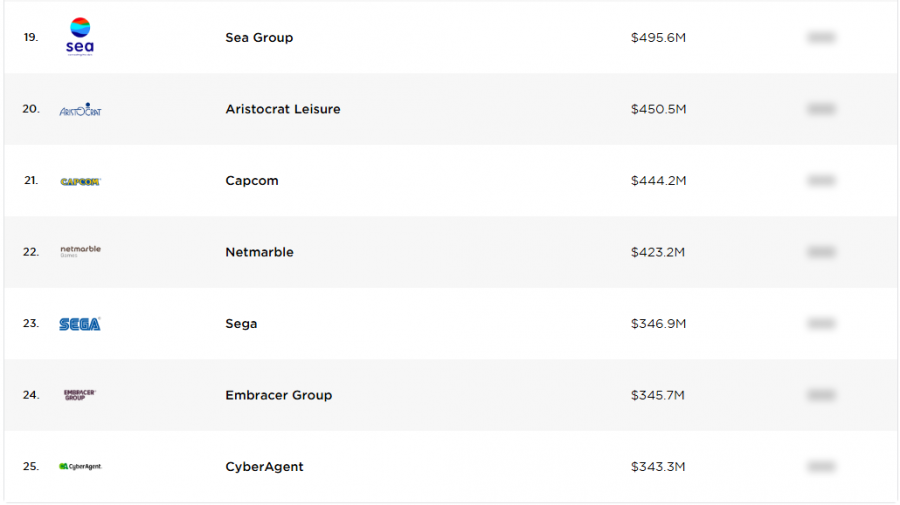Image resolution: width=900 pixels, height=505 pixels.
Task: Click the Aristocrat Leisure logo
Action: (80, 109)
